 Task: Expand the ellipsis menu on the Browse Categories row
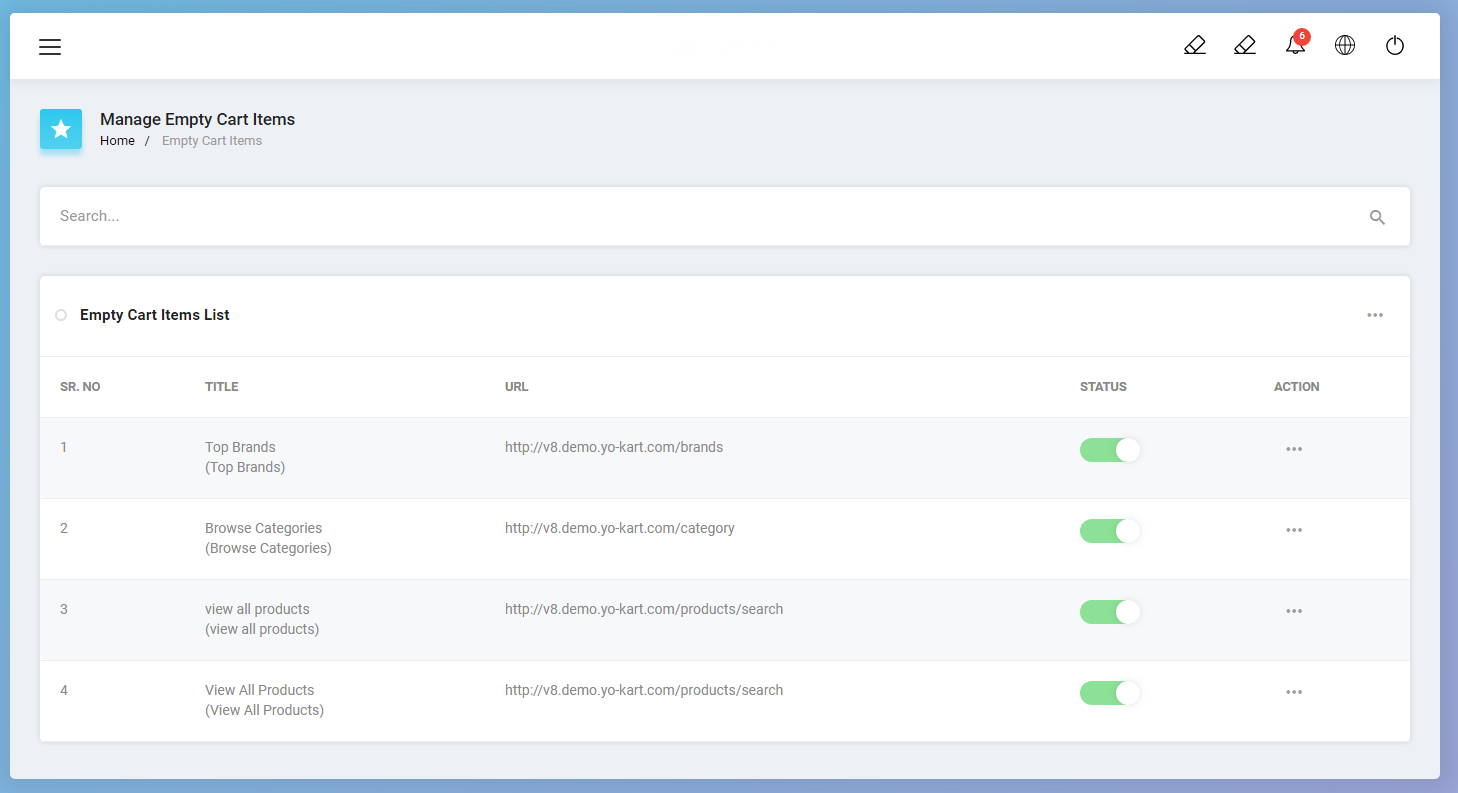[1294, 530]
